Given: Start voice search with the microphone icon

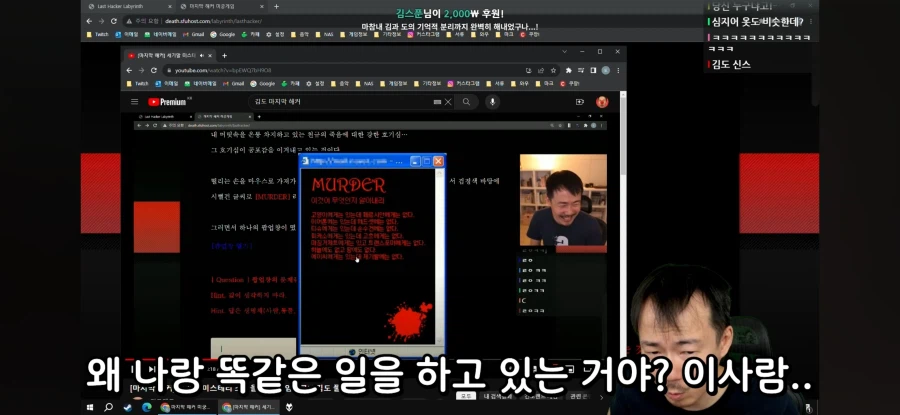Looking at the screenshot, I should [492, 102].
